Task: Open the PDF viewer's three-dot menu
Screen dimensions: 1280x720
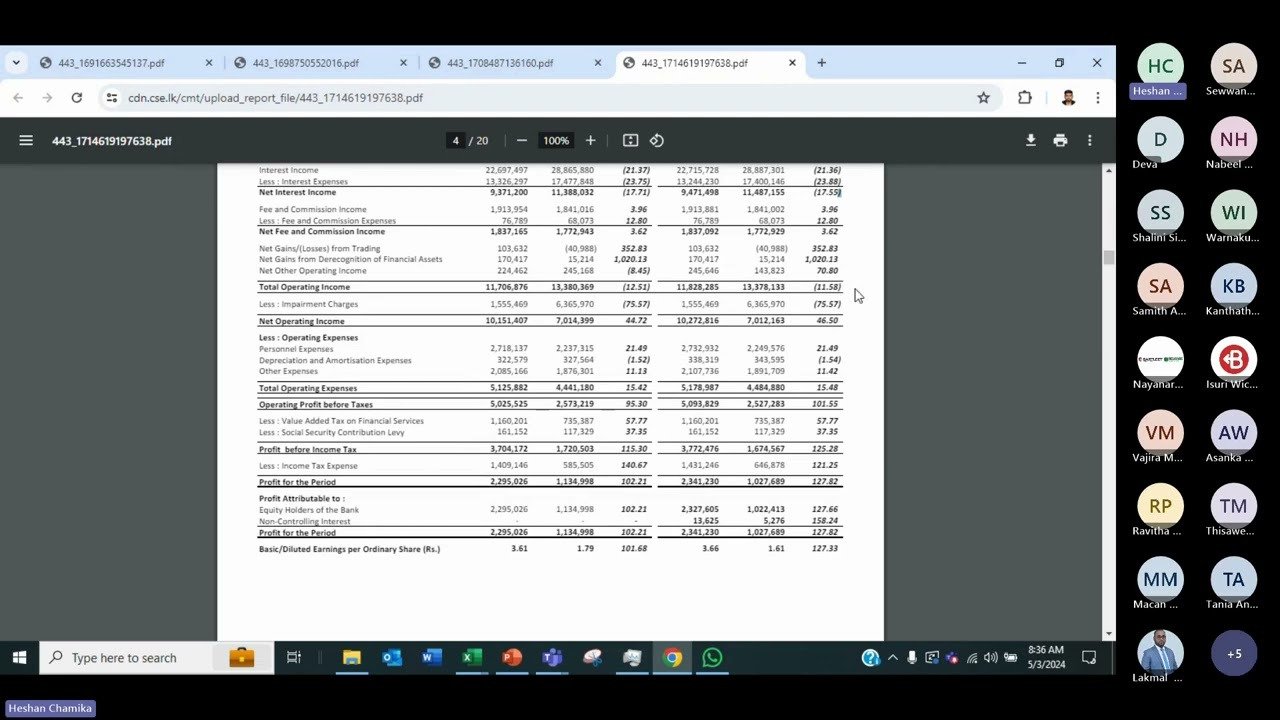Action: [1089, 140]
